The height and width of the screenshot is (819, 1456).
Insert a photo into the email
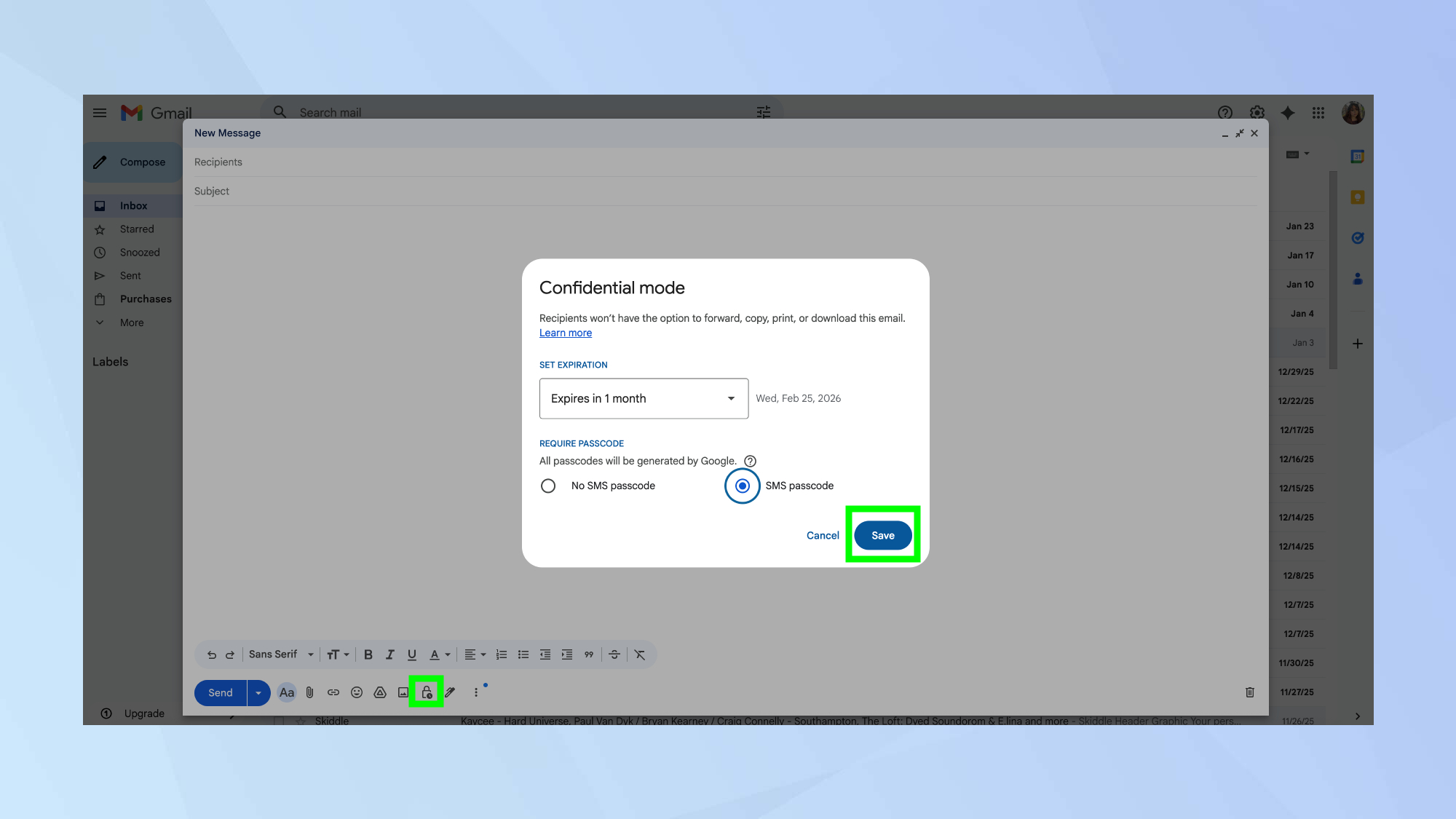(403, 692)
